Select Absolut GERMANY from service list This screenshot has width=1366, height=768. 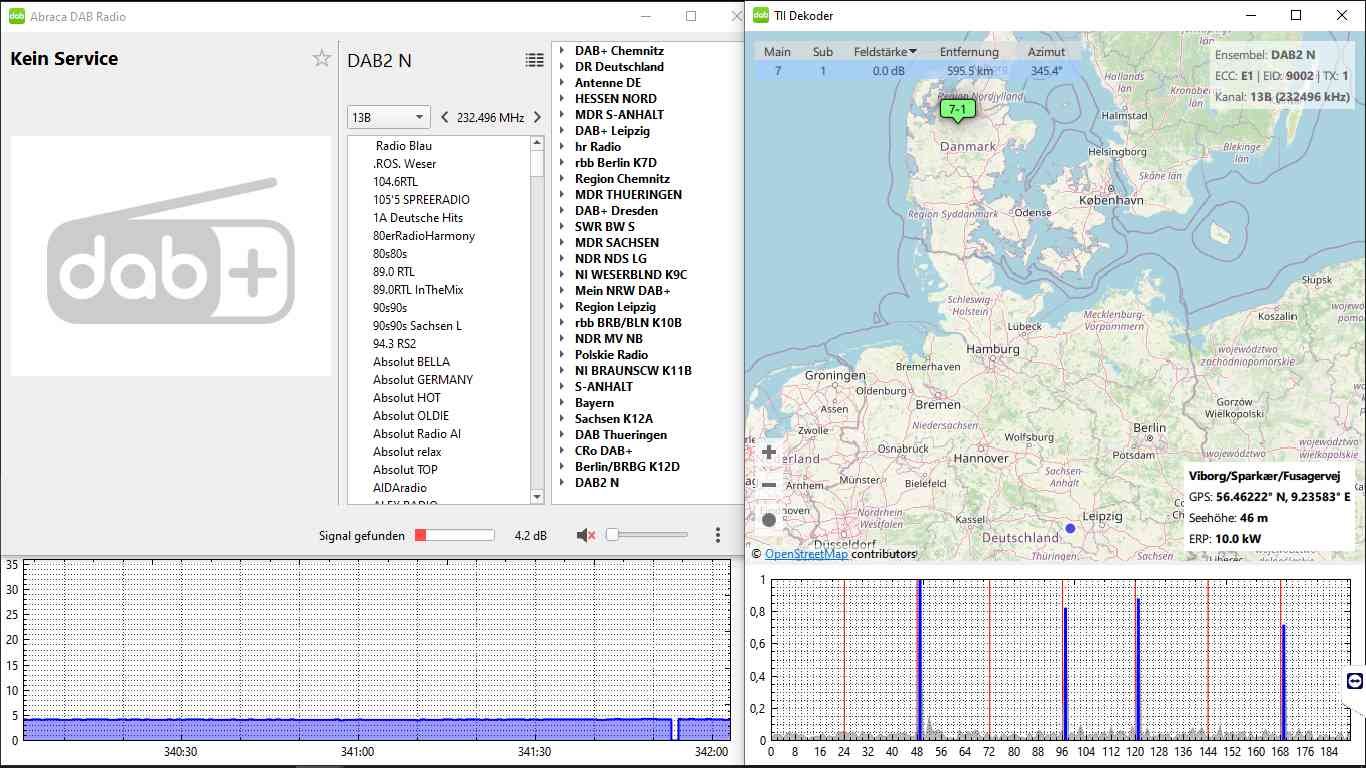423,380
